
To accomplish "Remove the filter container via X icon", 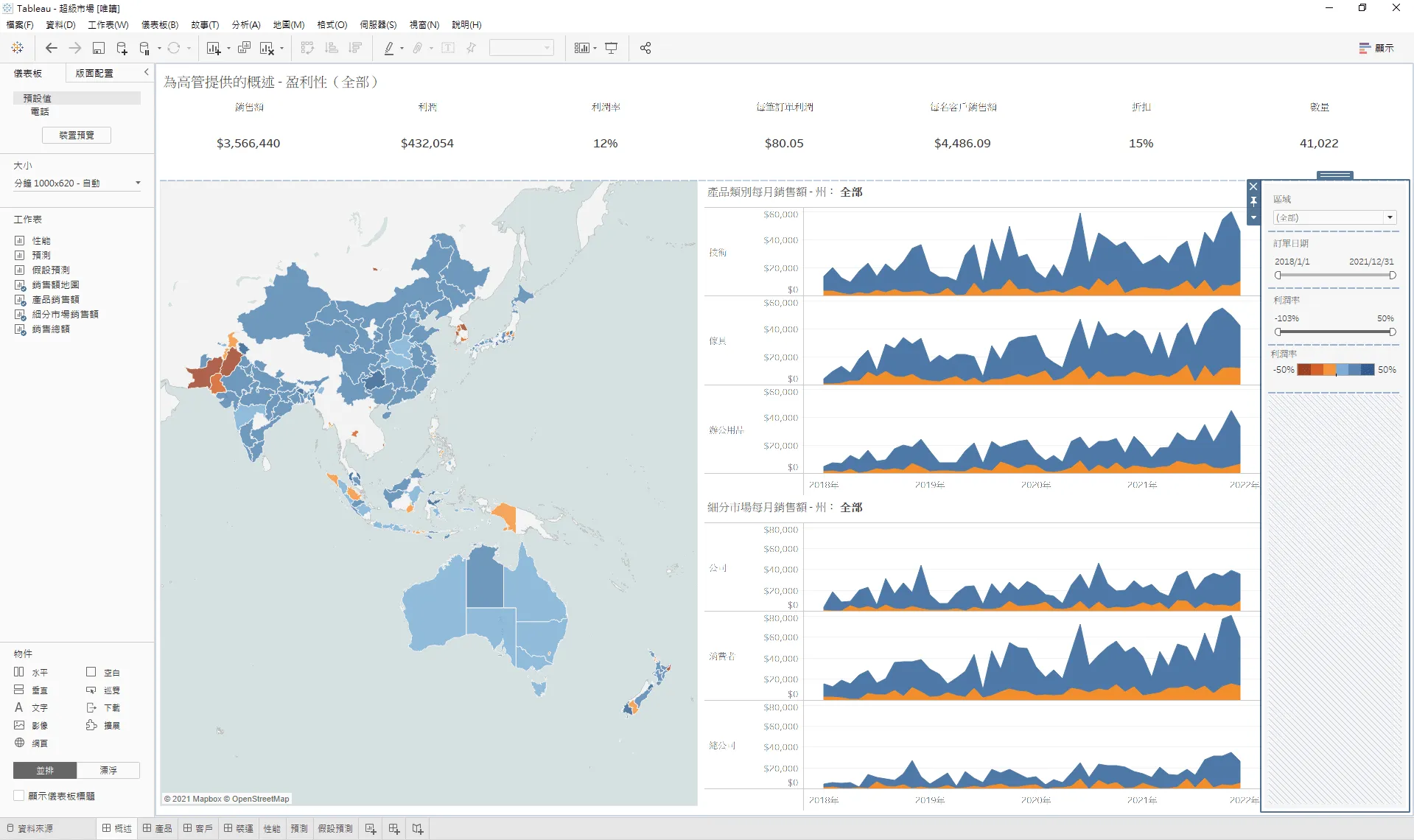I will click(x=1253, y=186).
